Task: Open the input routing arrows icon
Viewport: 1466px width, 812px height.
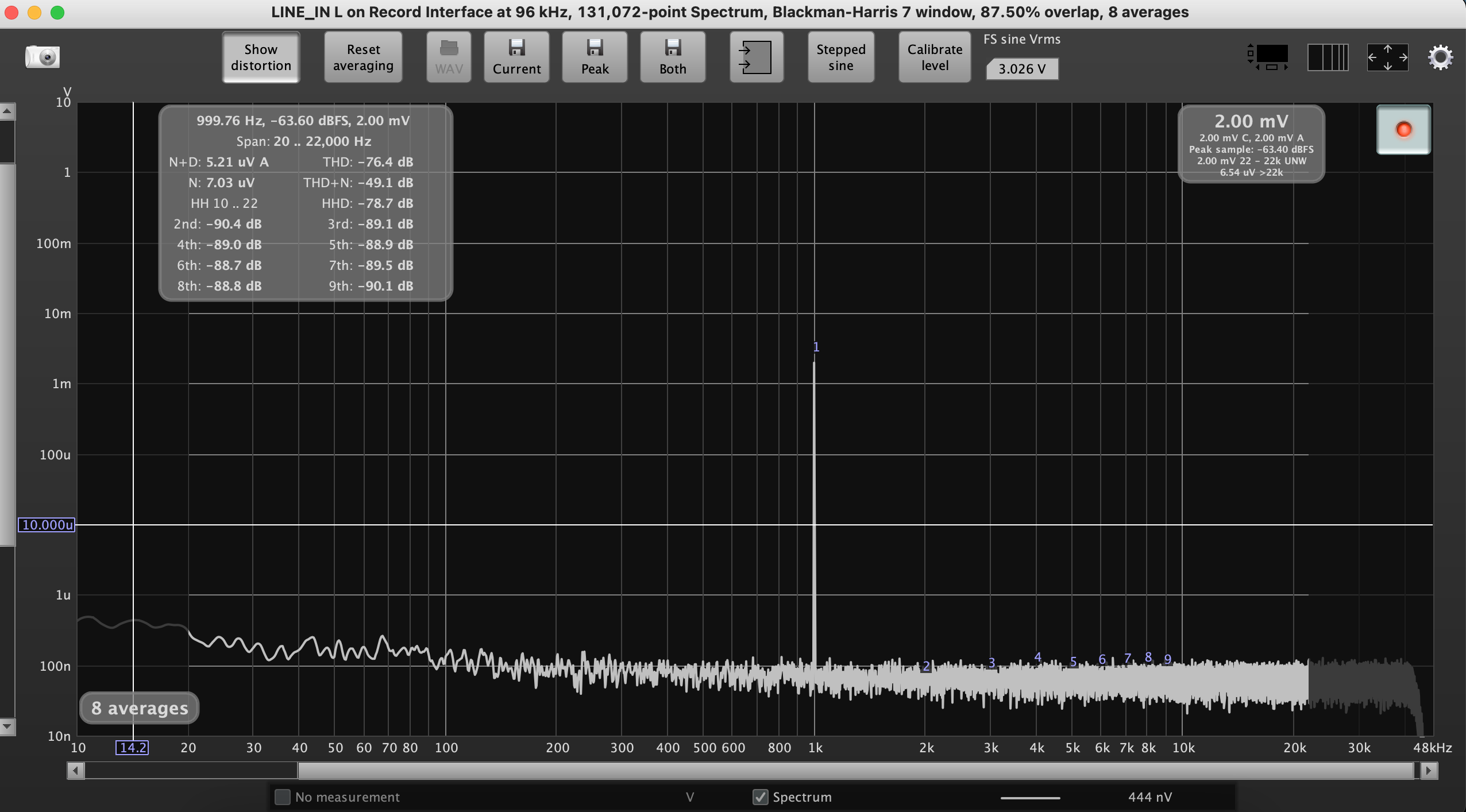Action: coord(757,57)
